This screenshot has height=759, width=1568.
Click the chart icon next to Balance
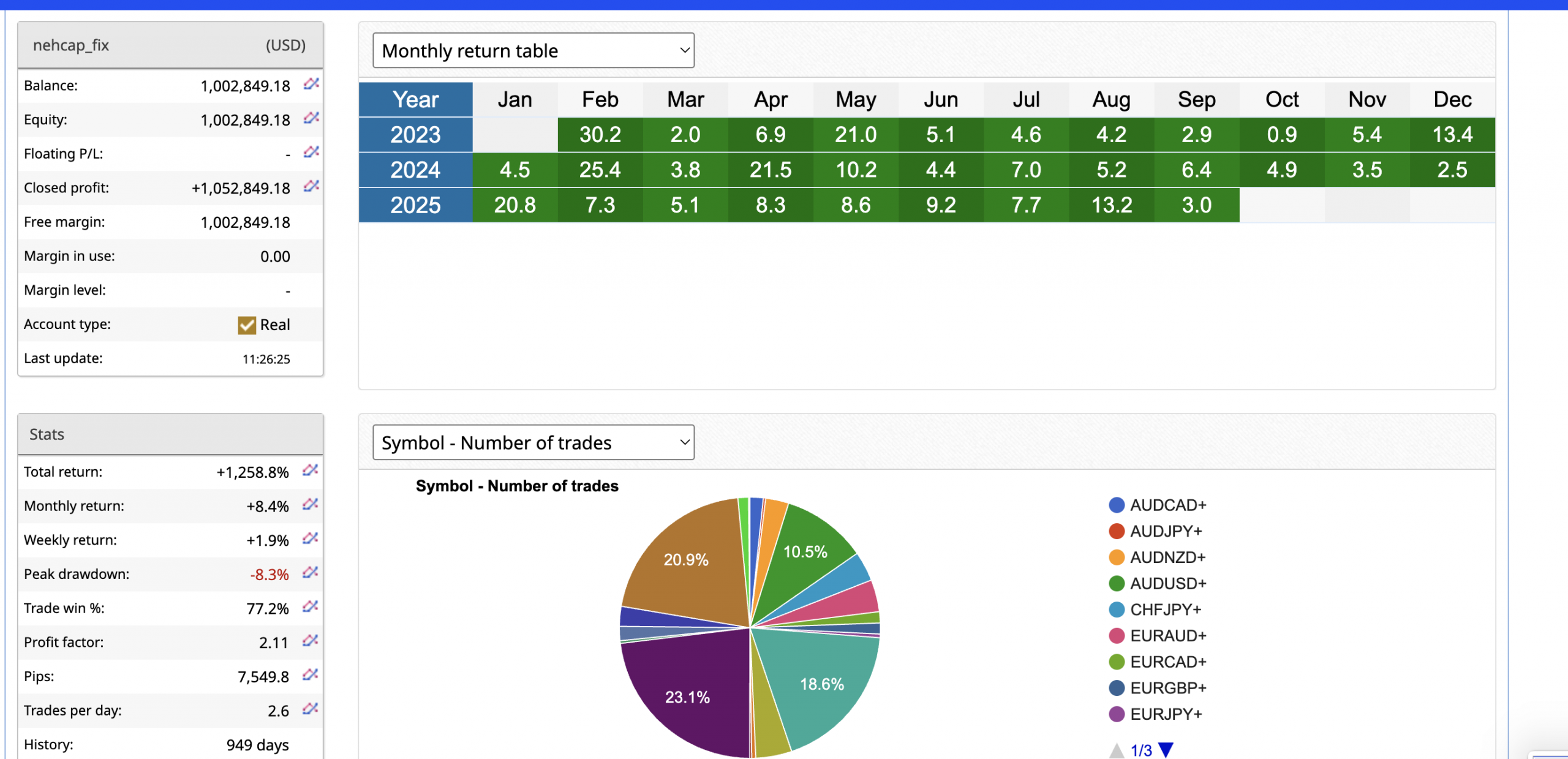click(311, 84)
